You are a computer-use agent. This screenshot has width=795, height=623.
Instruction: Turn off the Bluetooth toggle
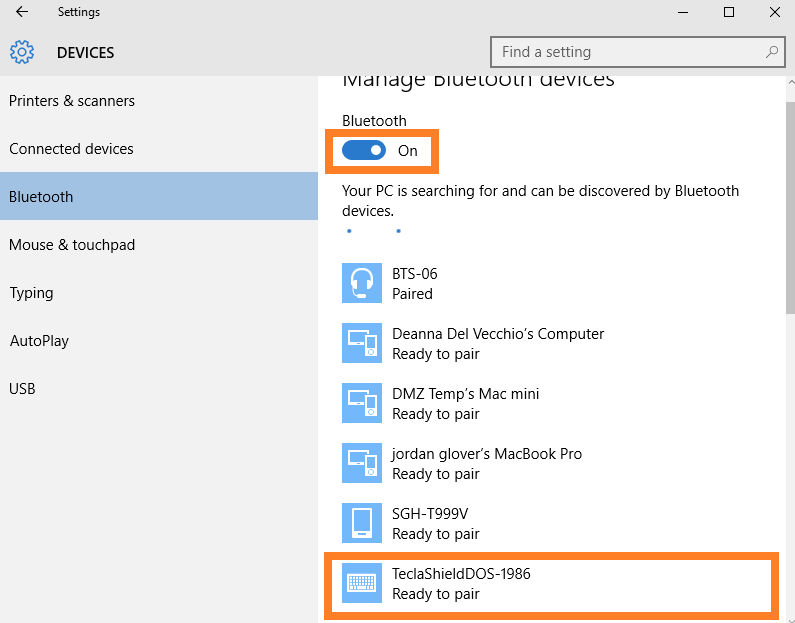[x=364, y=151]
